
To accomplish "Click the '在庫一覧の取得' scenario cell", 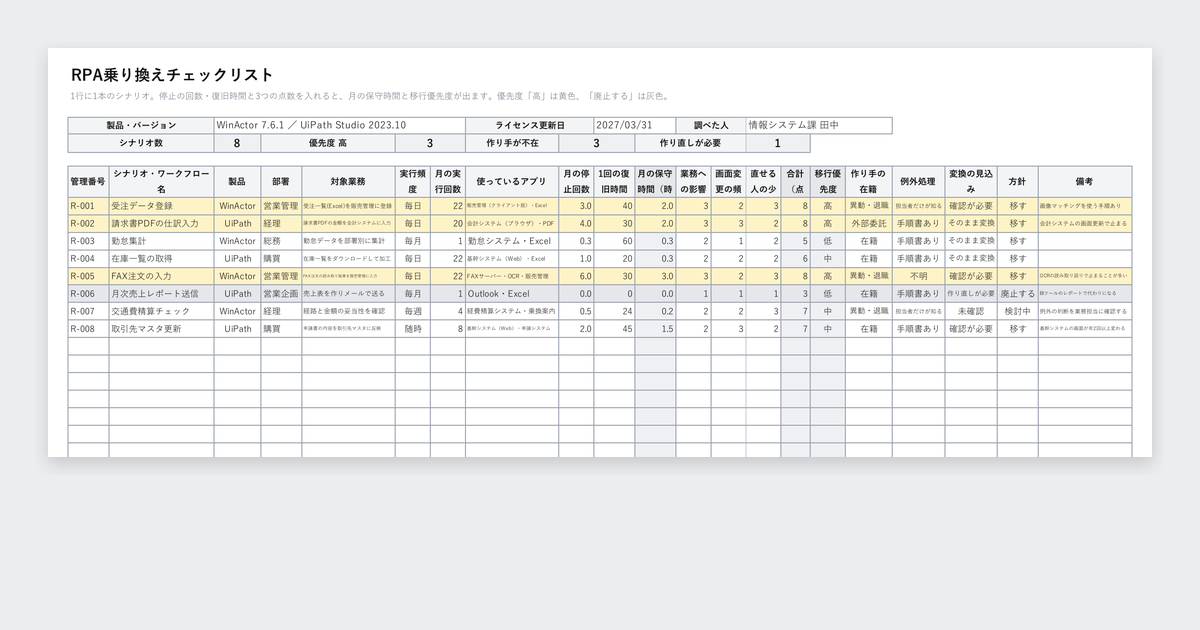I will click(x=161, y=258).
